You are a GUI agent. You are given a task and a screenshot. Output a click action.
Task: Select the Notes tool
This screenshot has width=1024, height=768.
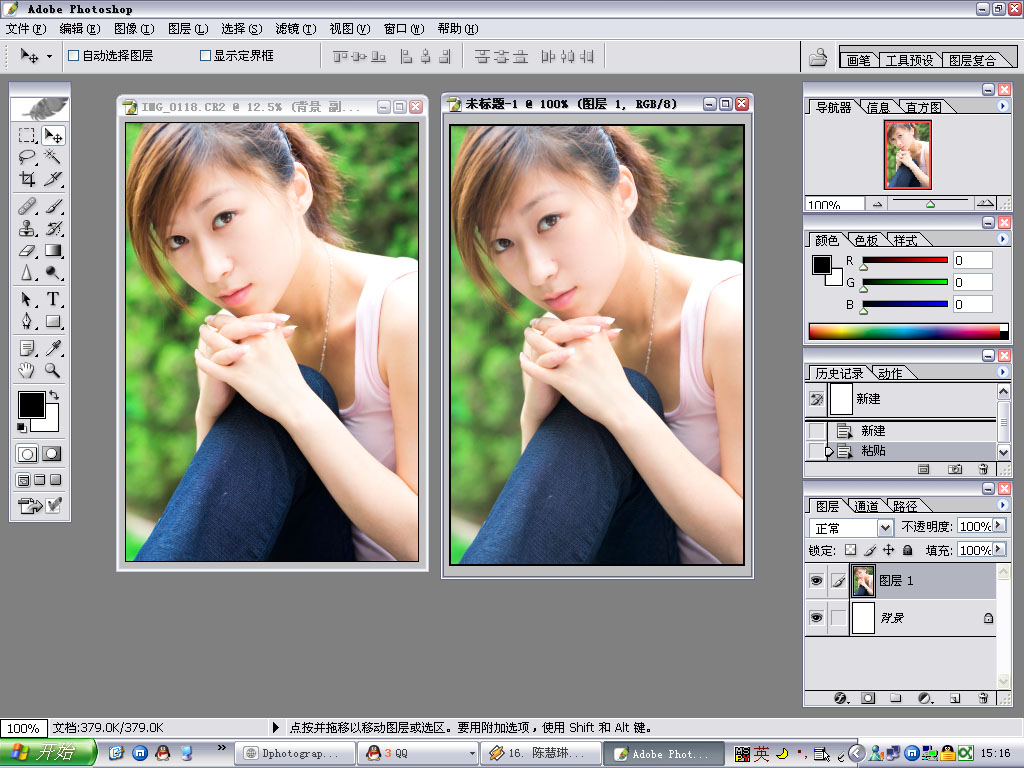point(27,348)
